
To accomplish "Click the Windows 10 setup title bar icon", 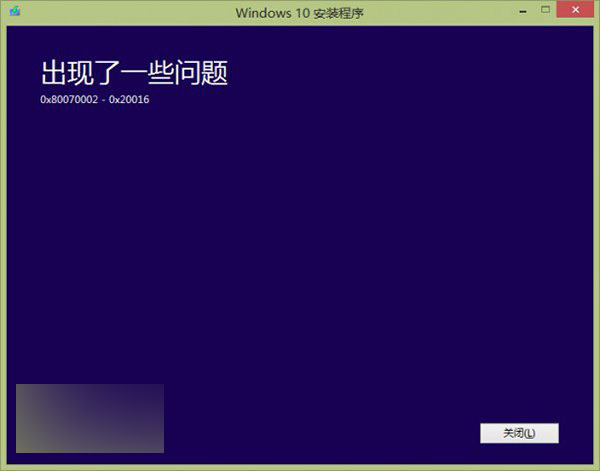I will tap(15, 11).
